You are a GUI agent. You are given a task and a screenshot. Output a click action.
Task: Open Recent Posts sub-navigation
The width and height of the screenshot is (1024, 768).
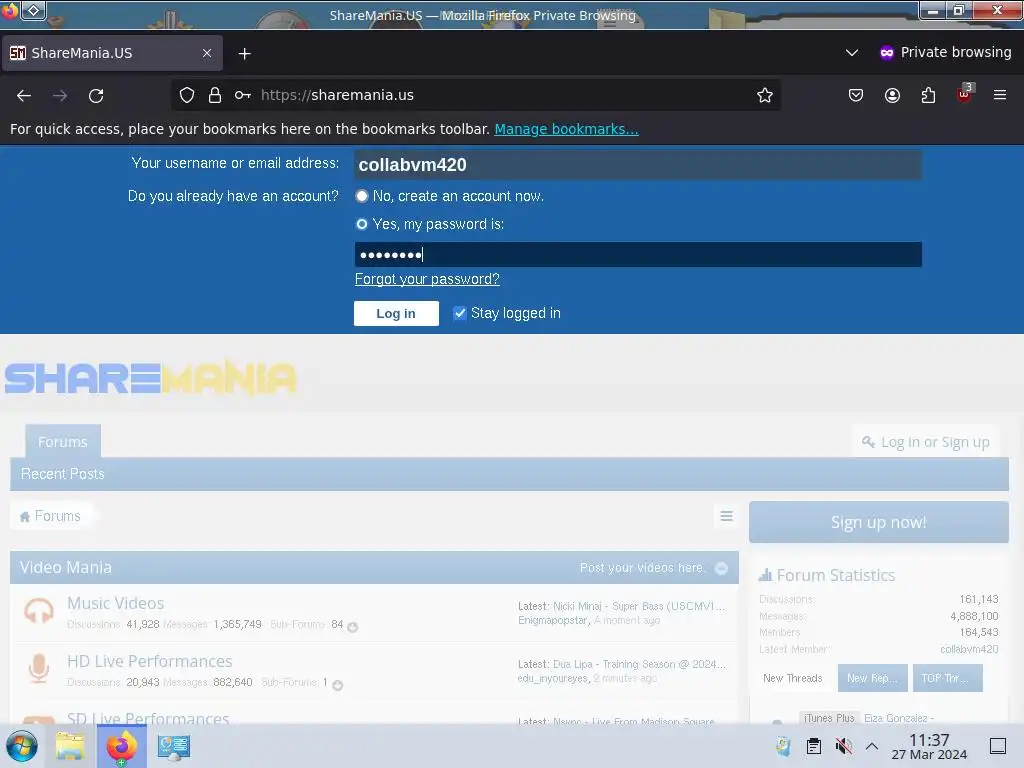(x=63, y=473)
